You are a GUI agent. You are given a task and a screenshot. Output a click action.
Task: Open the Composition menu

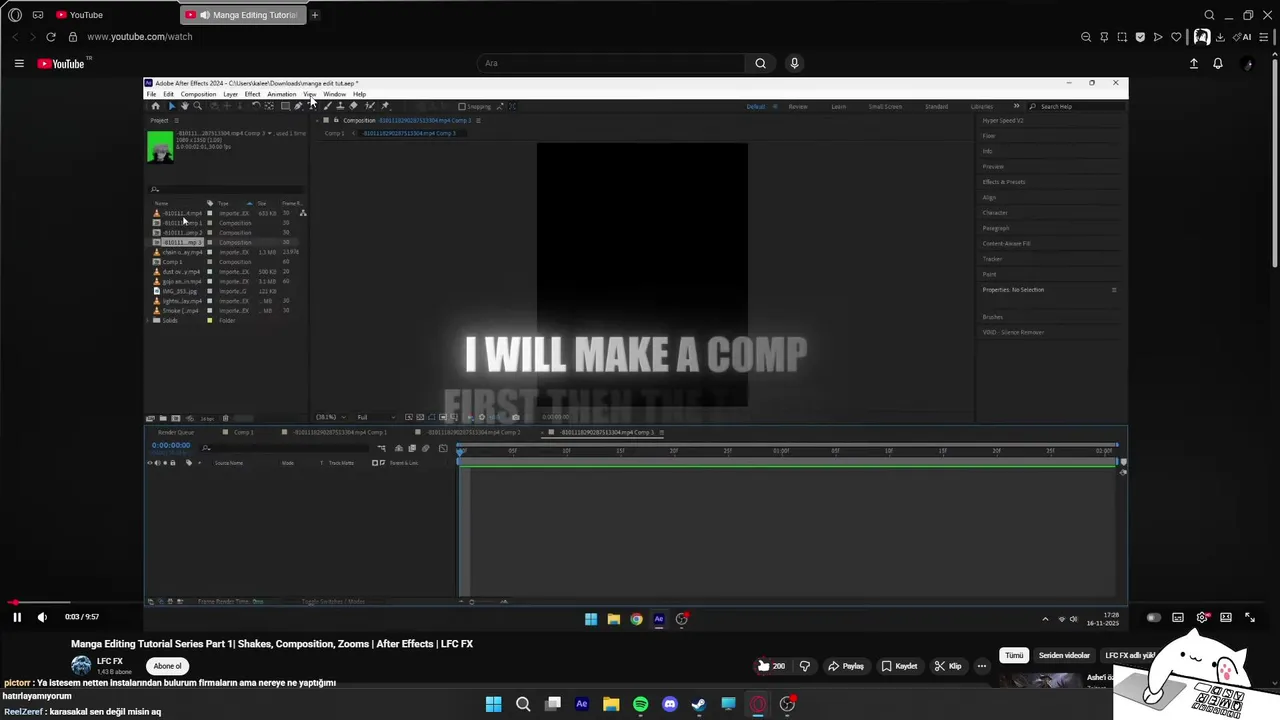198,94
